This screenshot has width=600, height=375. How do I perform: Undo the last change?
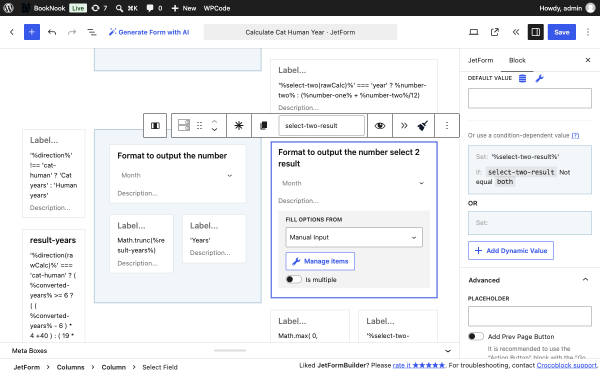click(52, 32)
